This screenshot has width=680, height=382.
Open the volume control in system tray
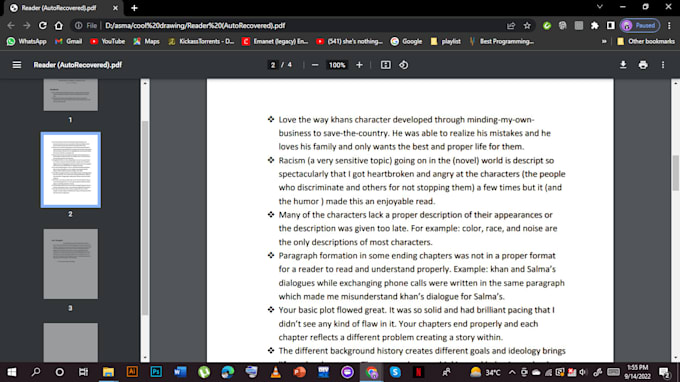583,372
